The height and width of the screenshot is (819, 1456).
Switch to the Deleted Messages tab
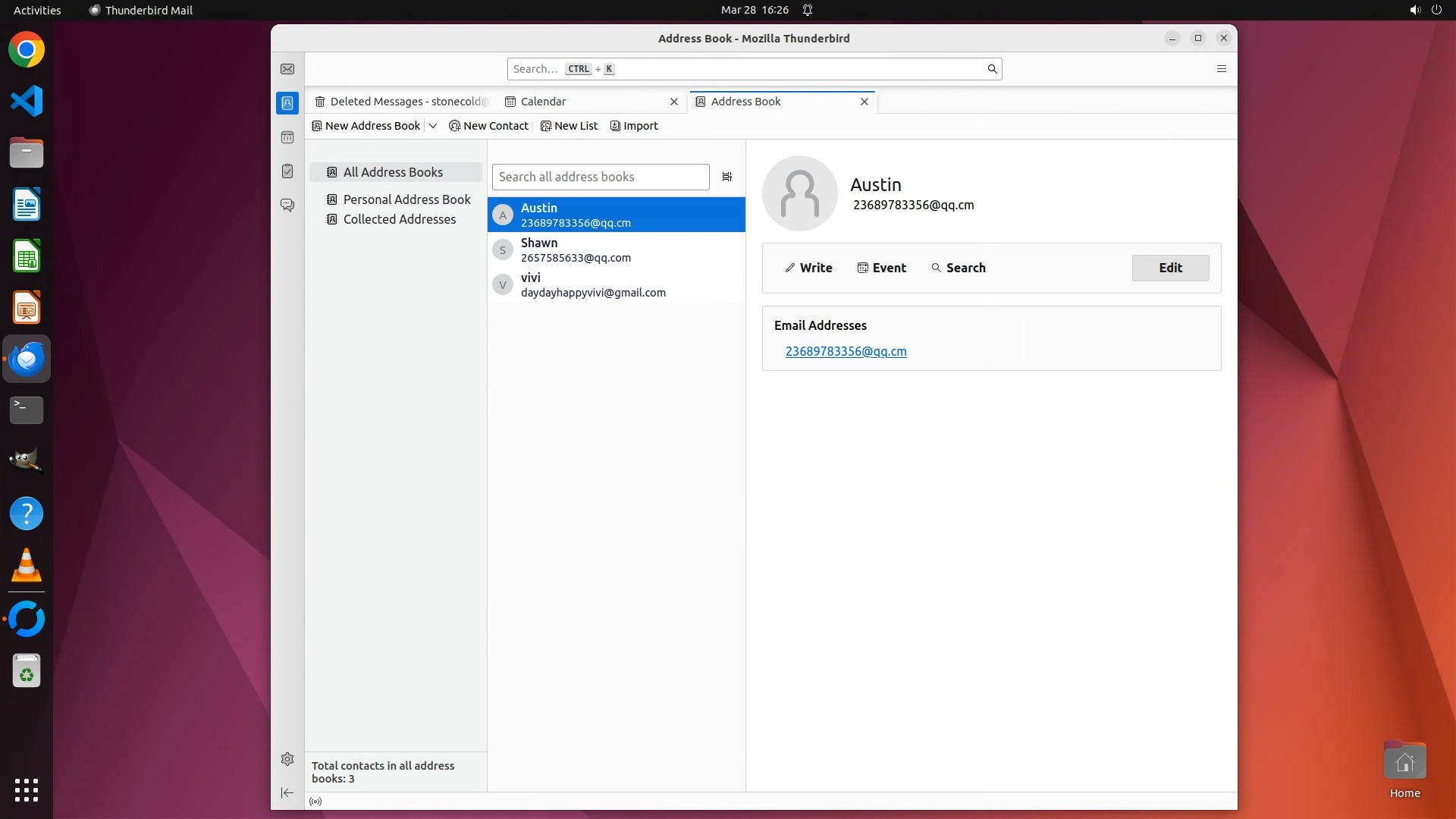(x=402, y=102)
